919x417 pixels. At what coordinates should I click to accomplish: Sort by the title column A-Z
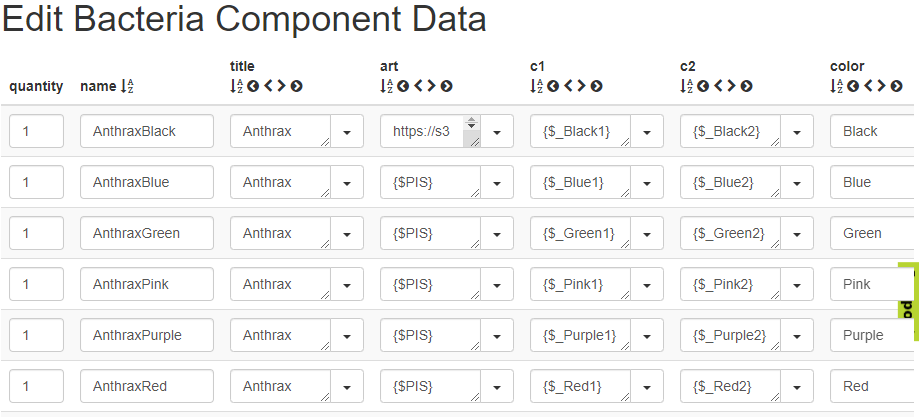click(x=236, y=86)
